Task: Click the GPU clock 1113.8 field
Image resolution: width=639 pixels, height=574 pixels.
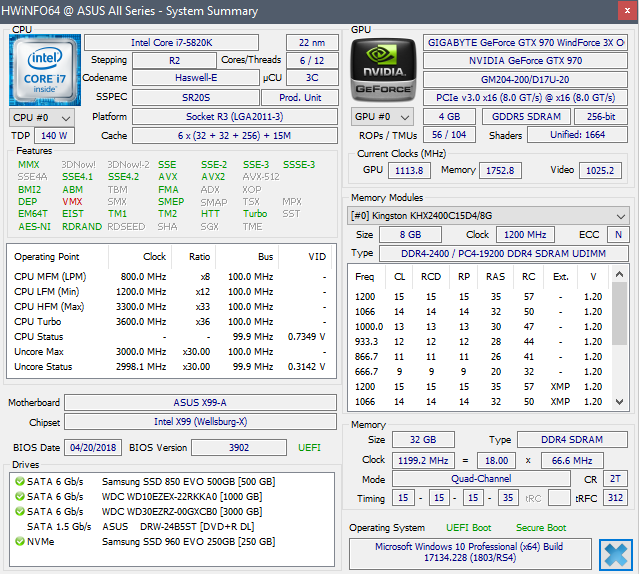Action: (409, 171)
